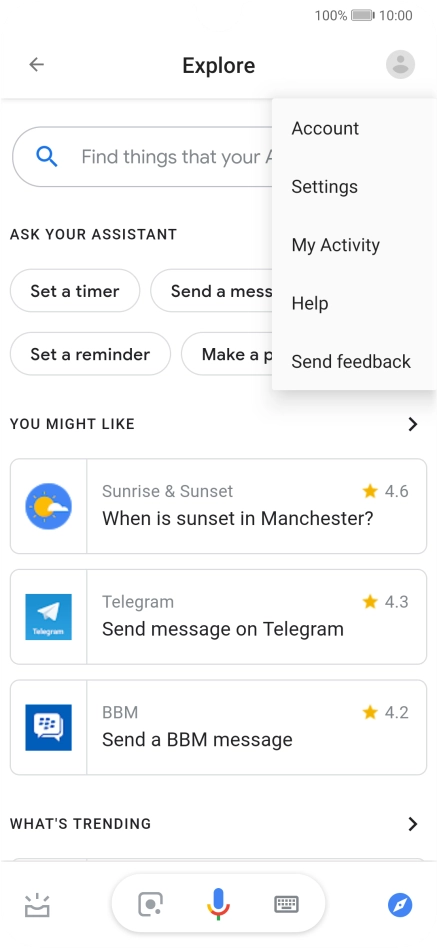437x948 pixels.
Task: Tap the Sunrise & Sunset app icon
Action: pos(48,507)
